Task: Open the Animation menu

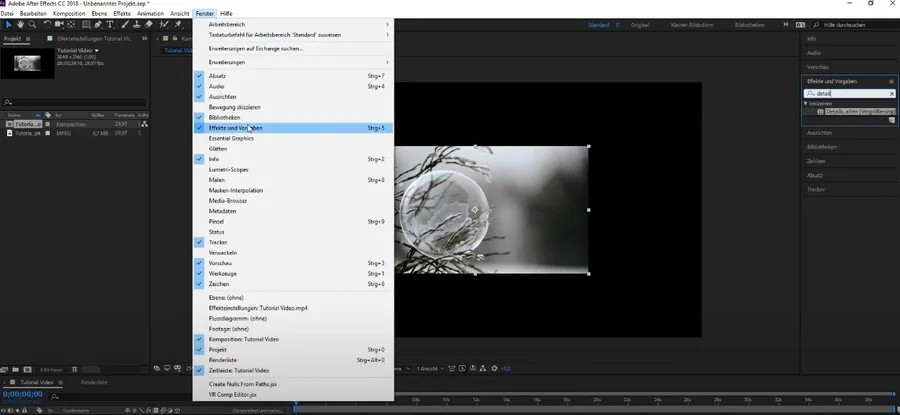Action: coord(150,13)
